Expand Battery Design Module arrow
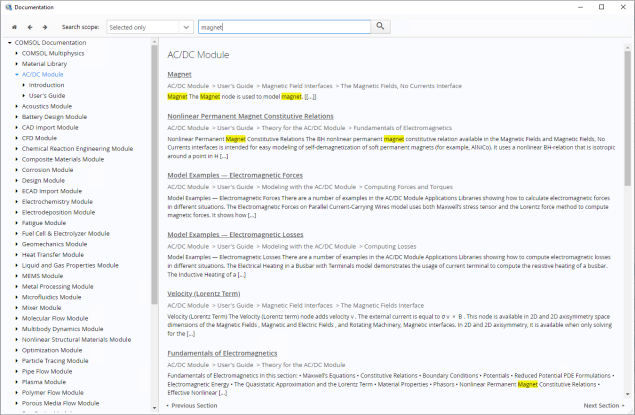635x415 pixels. tap(17, 117)
